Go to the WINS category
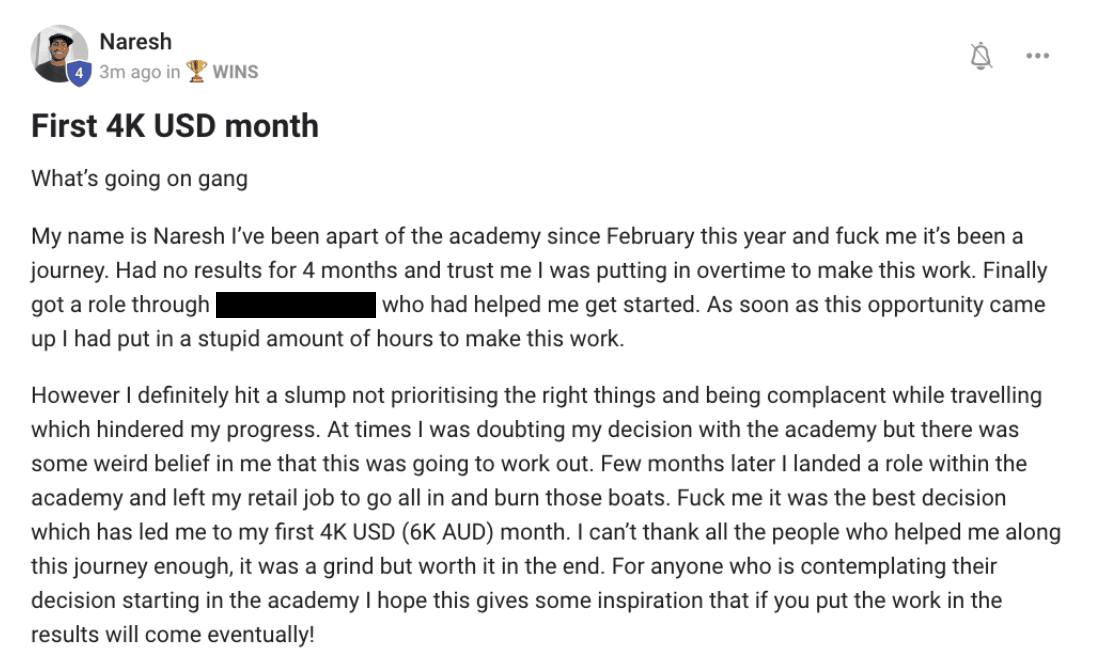1098x672 pixels. point(235,71)
